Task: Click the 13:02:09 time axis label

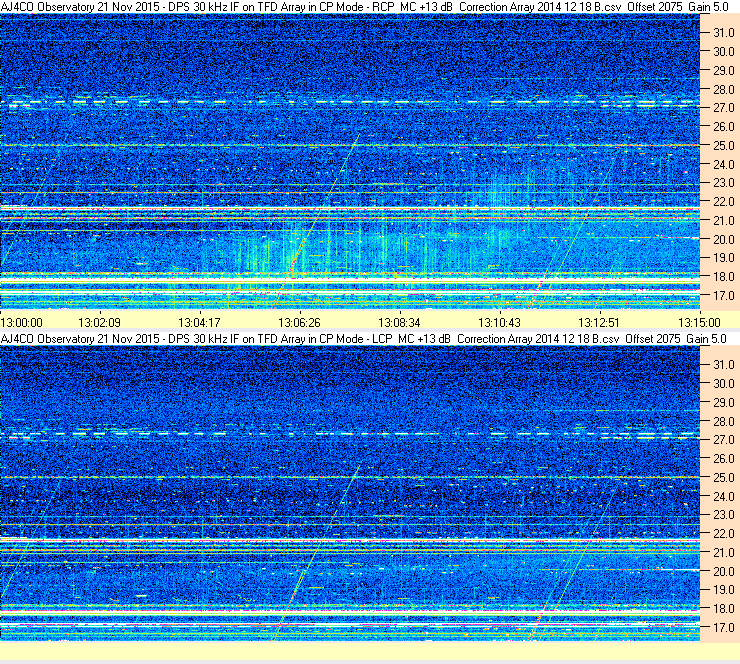Action: click(x=99, y=323)
